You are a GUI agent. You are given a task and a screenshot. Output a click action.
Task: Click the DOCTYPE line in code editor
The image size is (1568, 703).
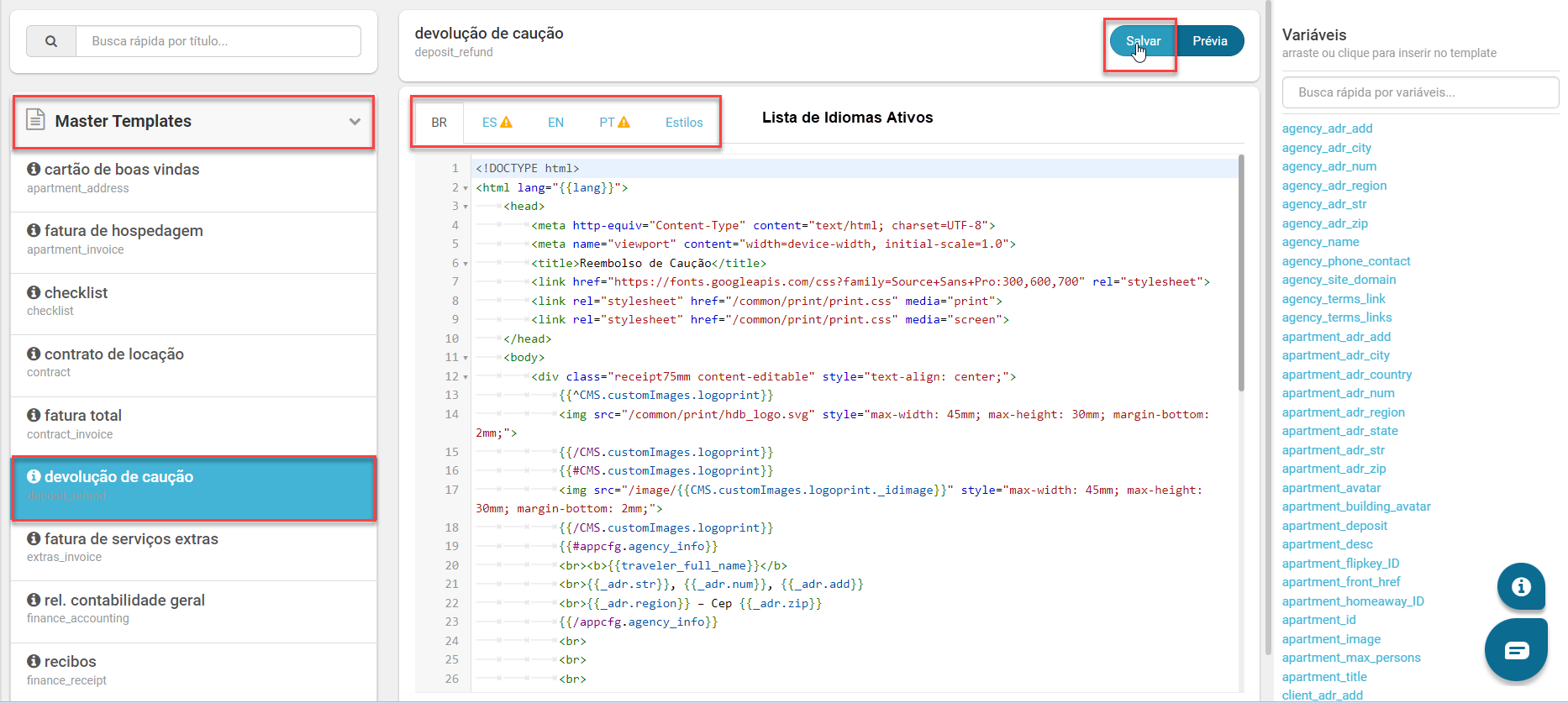point(855,169)
